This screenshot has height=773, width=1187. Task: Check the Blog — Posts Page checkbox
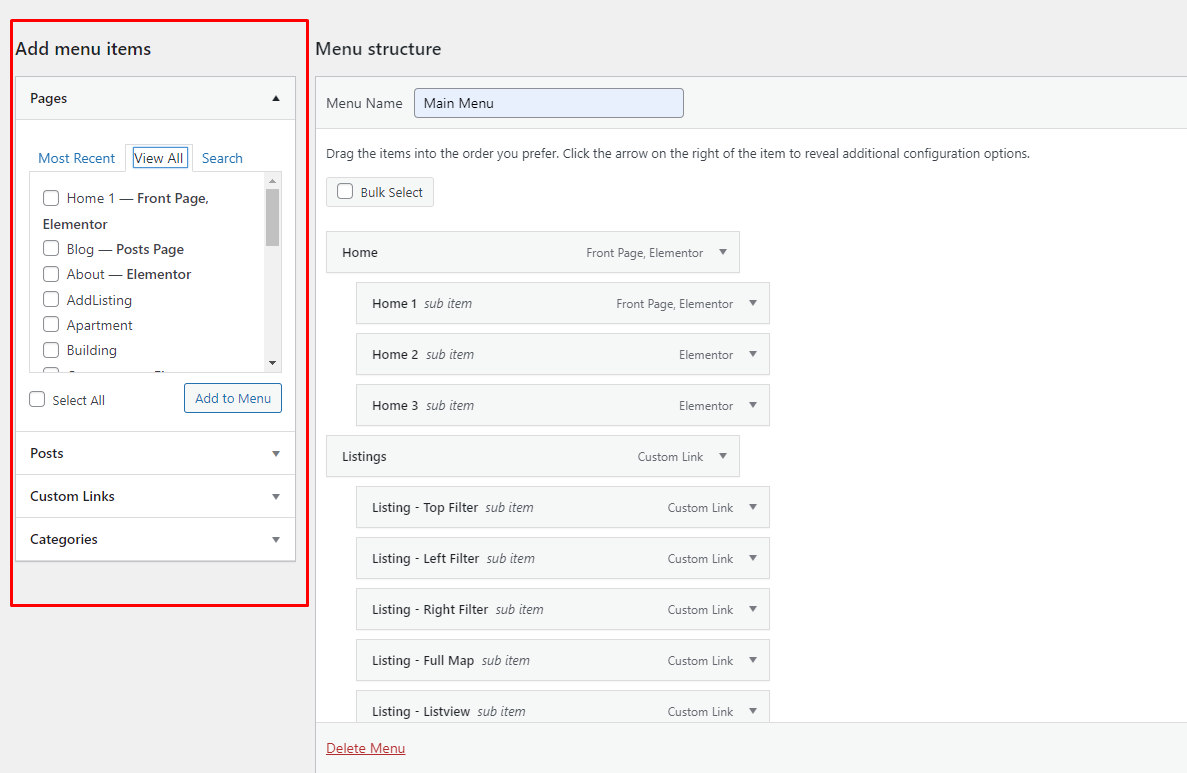[51, 249]
